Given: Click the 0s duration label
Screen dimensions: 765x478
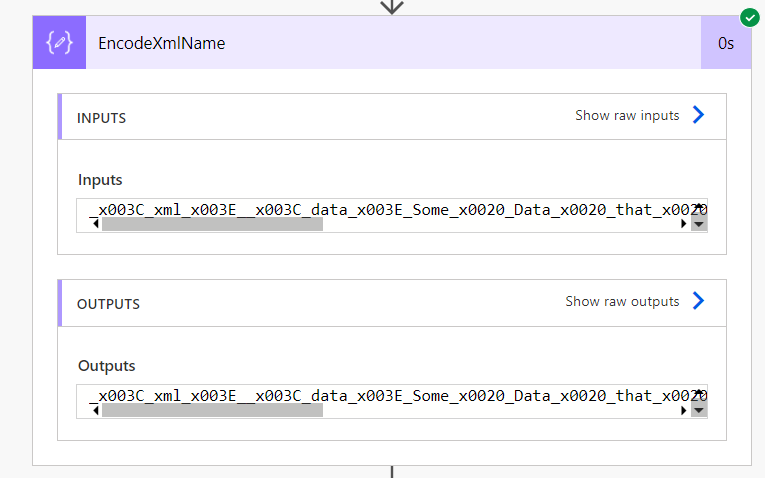Looking at the screenshot, I should pyautogui.click(x=725, y=43).
